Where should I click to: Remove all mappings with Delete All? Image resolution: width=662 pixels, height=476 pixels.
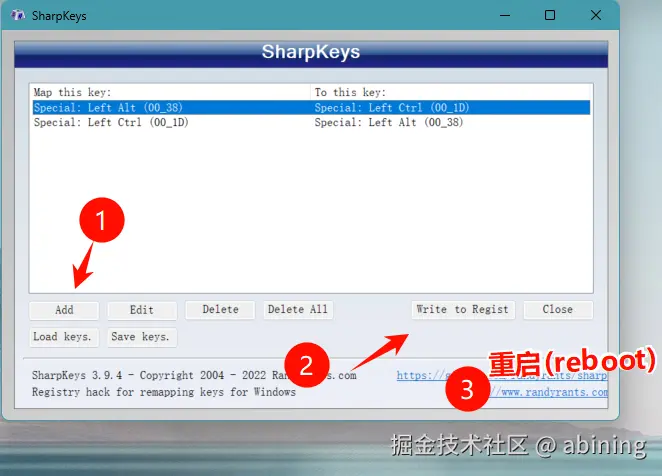[x=298, y=310]
